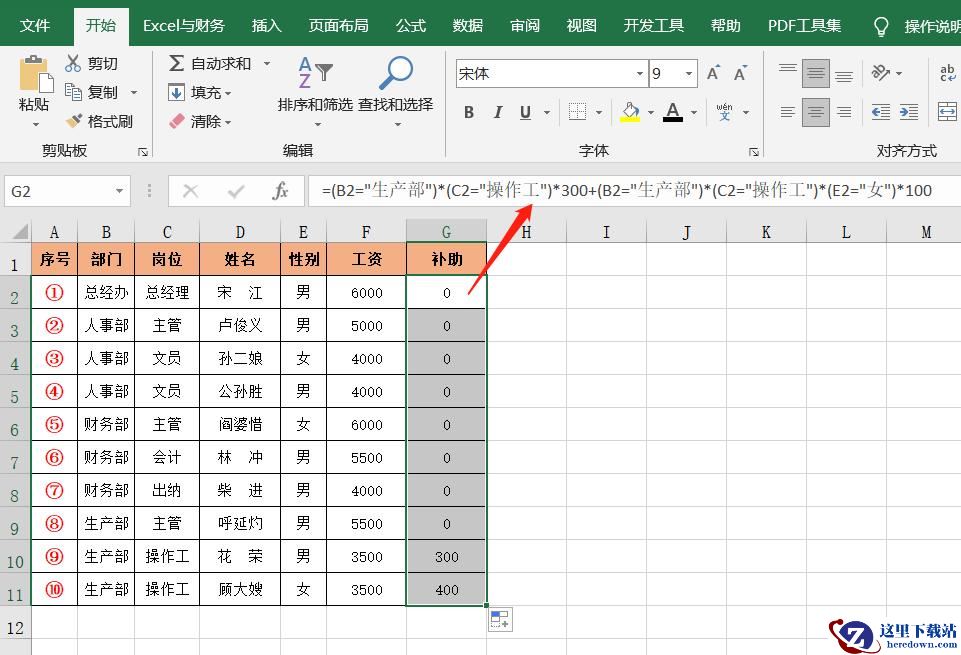Switch to the 插入 tab
This screenshot has width=961, height=655.
coord(267,26)
